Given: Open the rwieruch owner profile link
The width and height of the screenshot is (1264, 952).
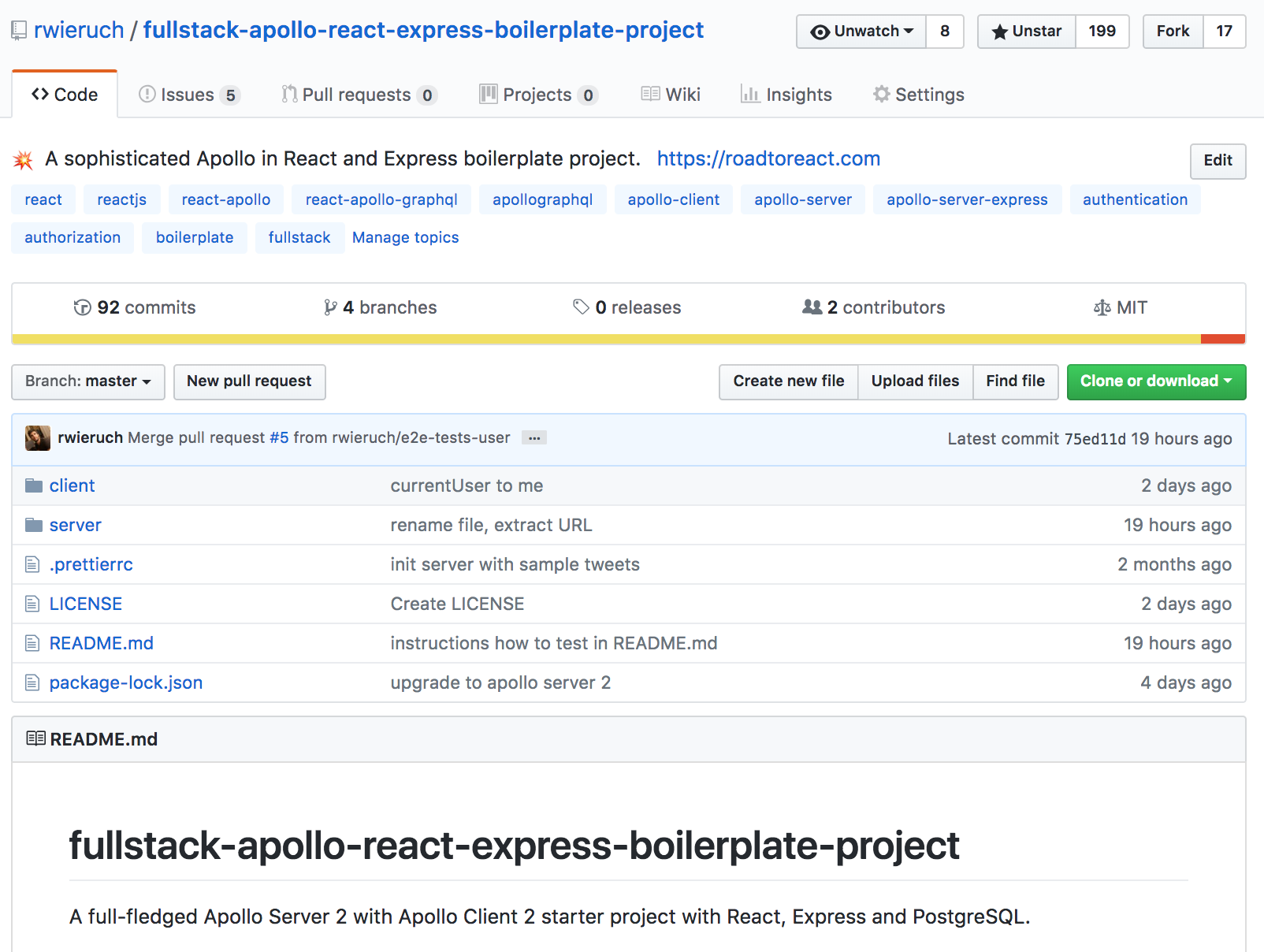Looking at the screenshot, I should coord(79,30).
